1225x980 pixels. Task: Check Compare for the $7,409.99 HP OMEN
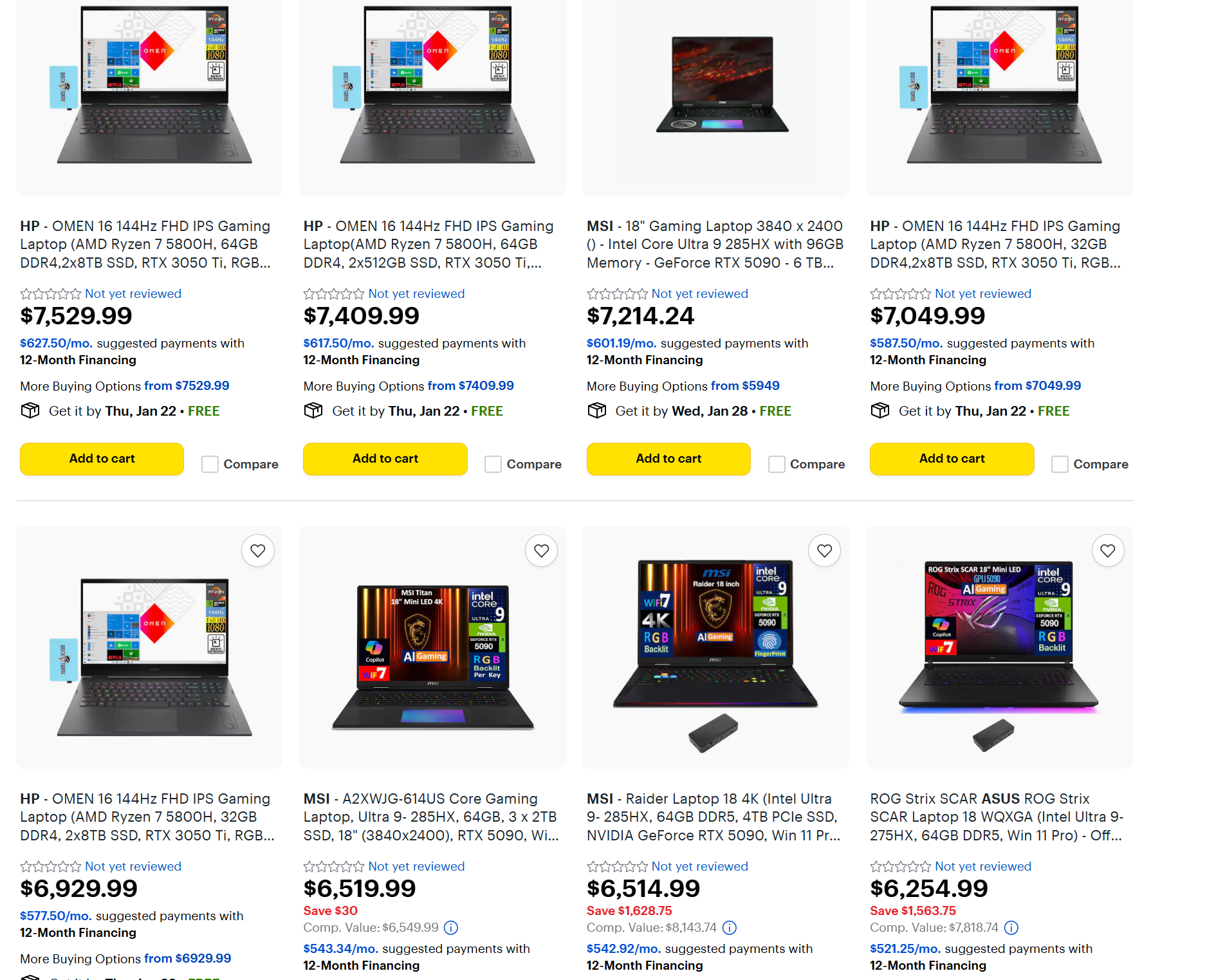493,464
